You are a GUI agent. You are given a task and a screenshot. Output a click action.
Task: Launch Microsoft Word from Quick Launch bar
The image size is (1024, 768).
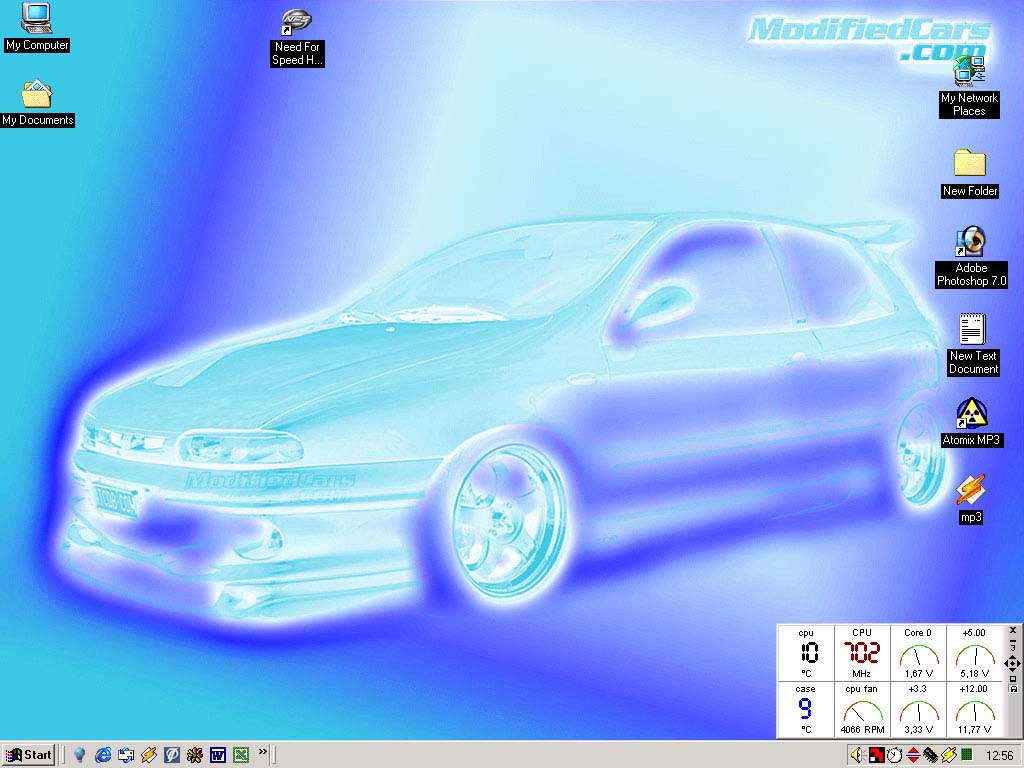217,755
